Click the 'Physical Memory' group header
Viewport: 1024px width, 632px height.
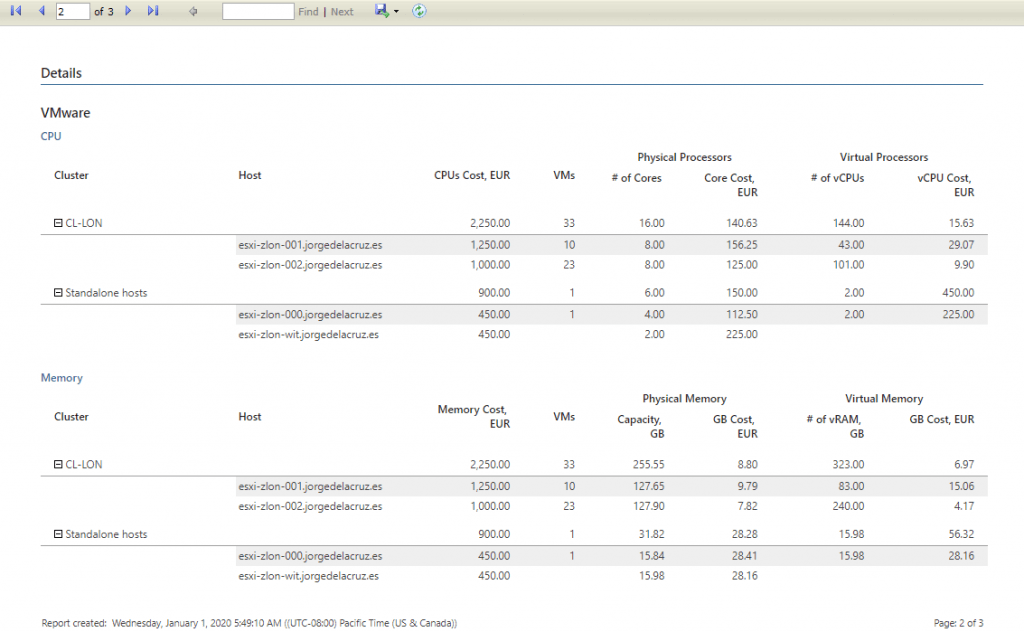tap(684, 399)
